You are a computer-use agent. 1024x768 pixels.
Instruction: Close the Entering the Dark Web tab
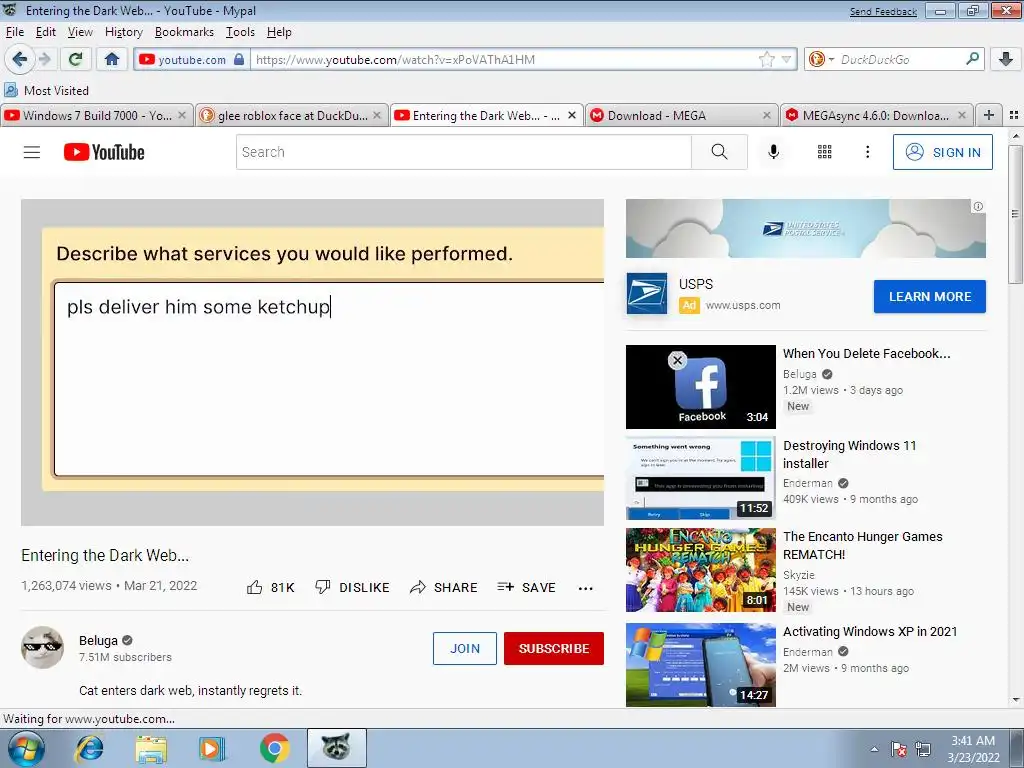572,115
